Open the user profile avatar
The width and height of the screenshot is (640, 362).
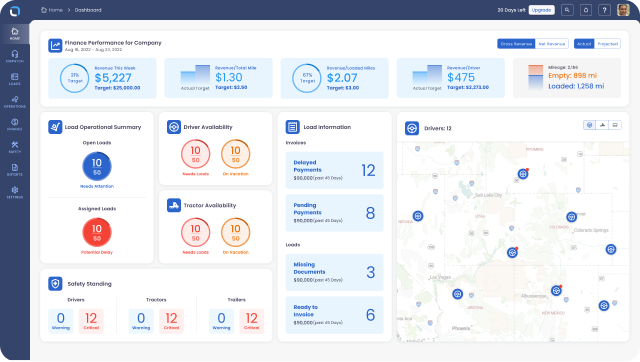pyautogui.click(x=623, y=10)
